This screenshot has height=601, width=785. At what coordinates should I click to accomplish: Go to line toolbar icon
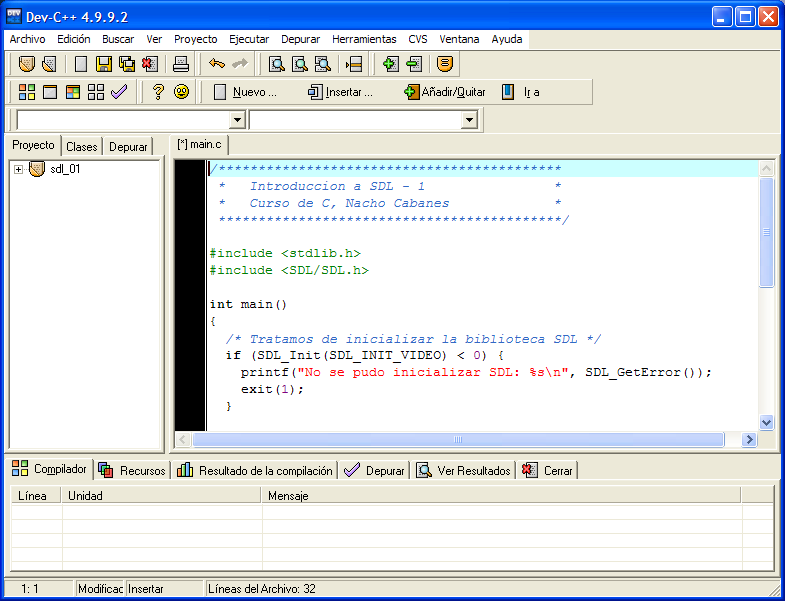pyautogui.click(x=354, y=64)
